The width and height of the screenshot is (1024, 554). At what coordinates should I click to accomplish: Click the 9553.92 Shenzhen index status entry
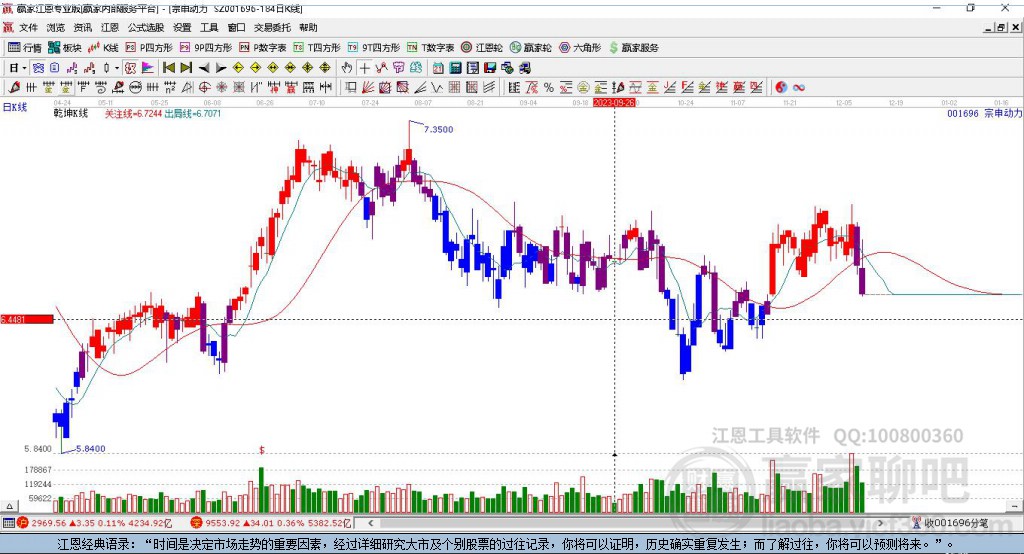(x=271, y=523)
